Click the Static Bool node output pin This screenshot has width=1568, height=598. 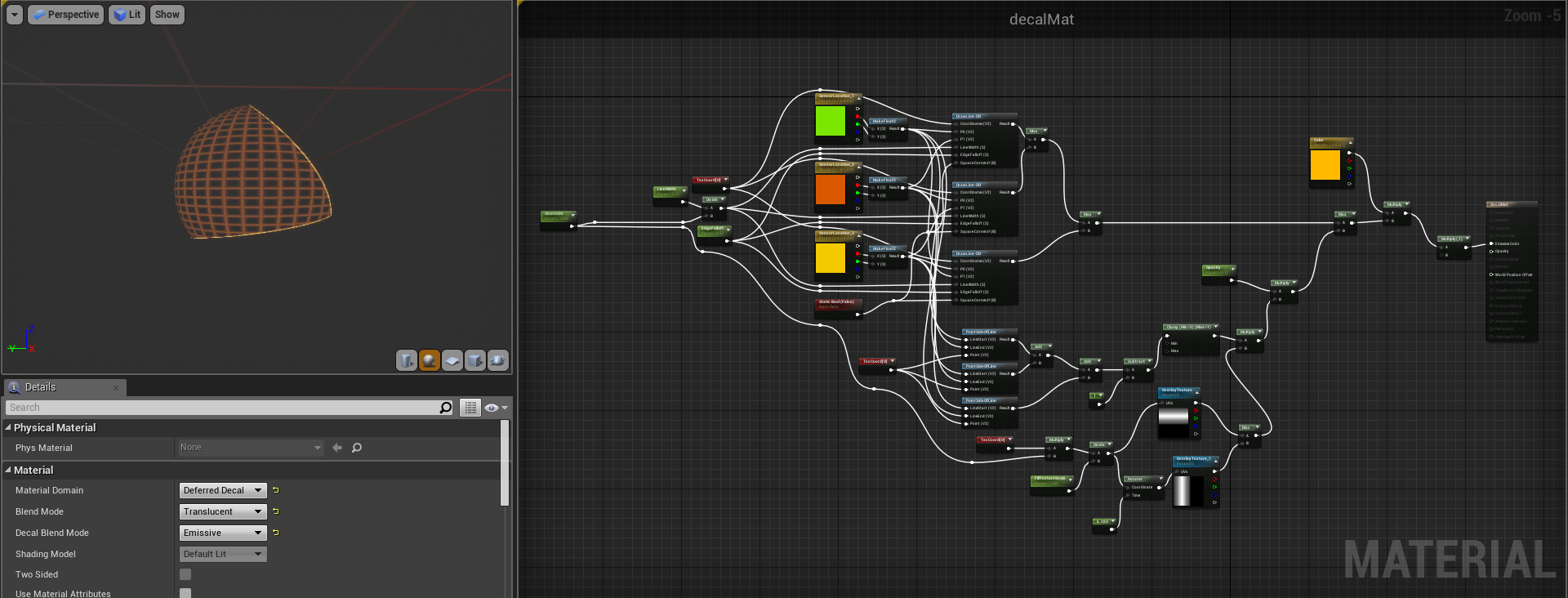pos(857,315)
